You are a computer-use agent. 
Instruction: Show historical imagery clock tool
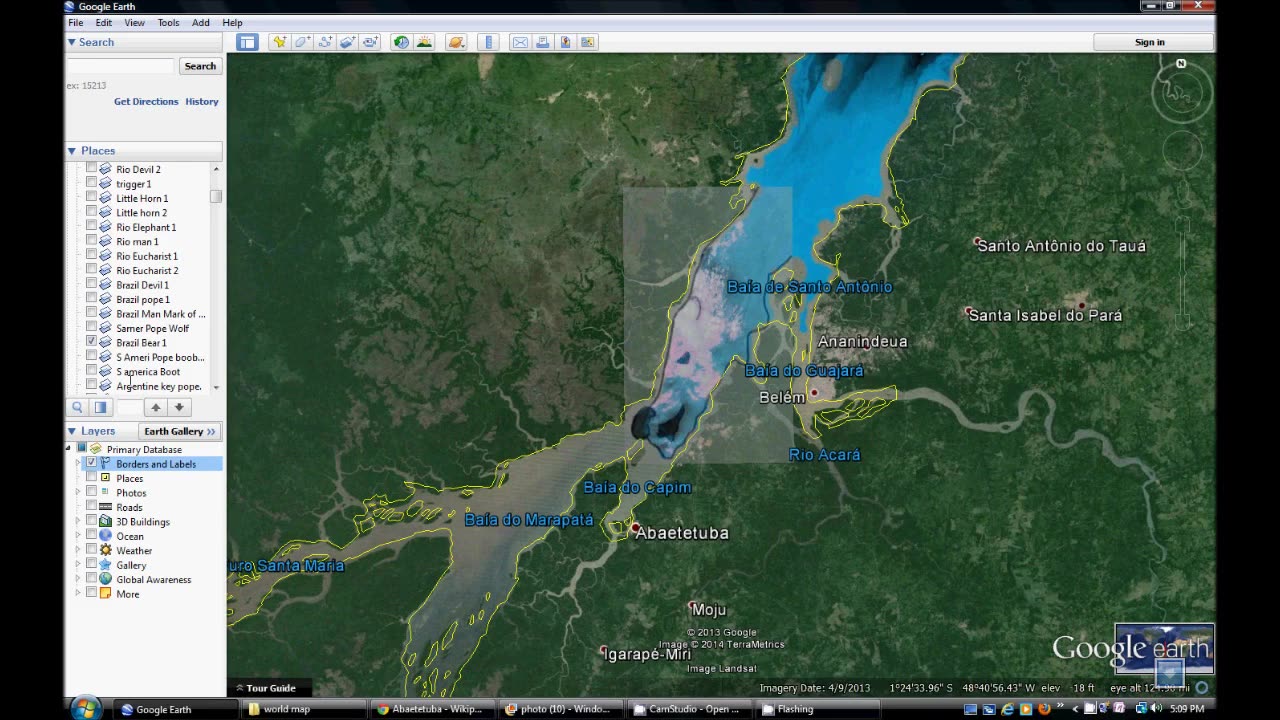click(401, 42)
